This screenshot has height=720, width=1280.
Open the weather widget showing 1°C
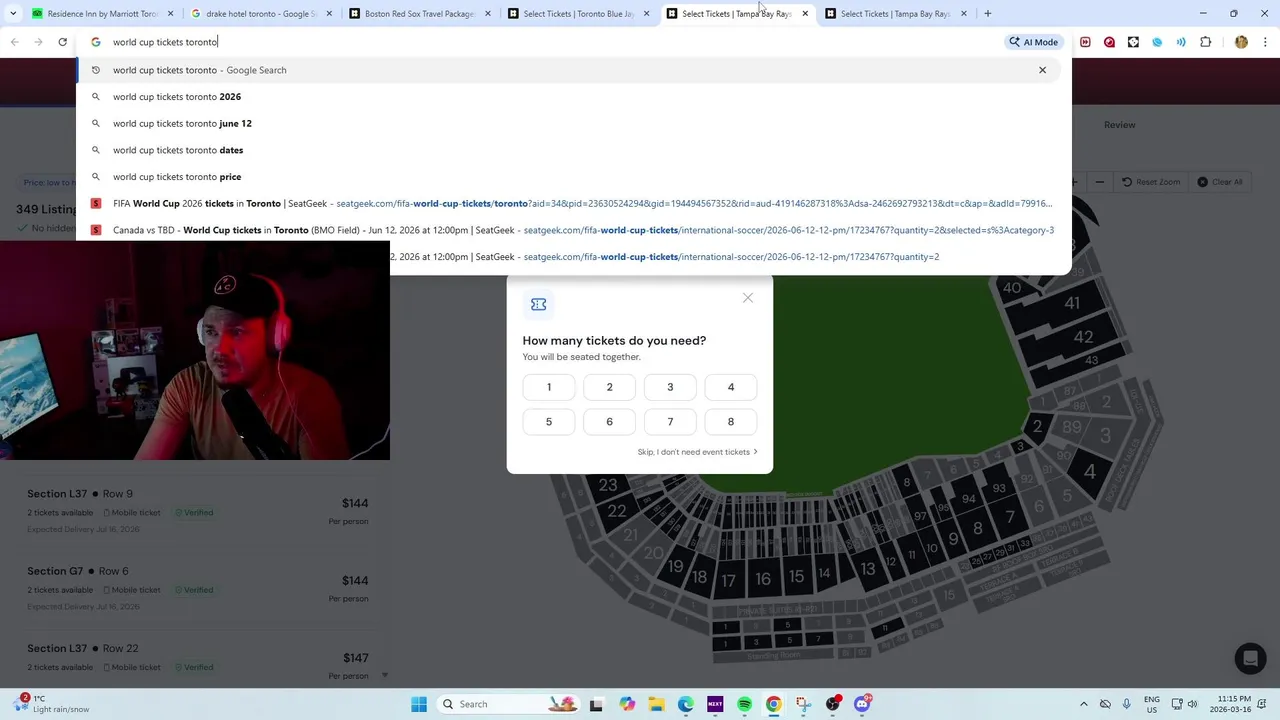click(55, 704)
